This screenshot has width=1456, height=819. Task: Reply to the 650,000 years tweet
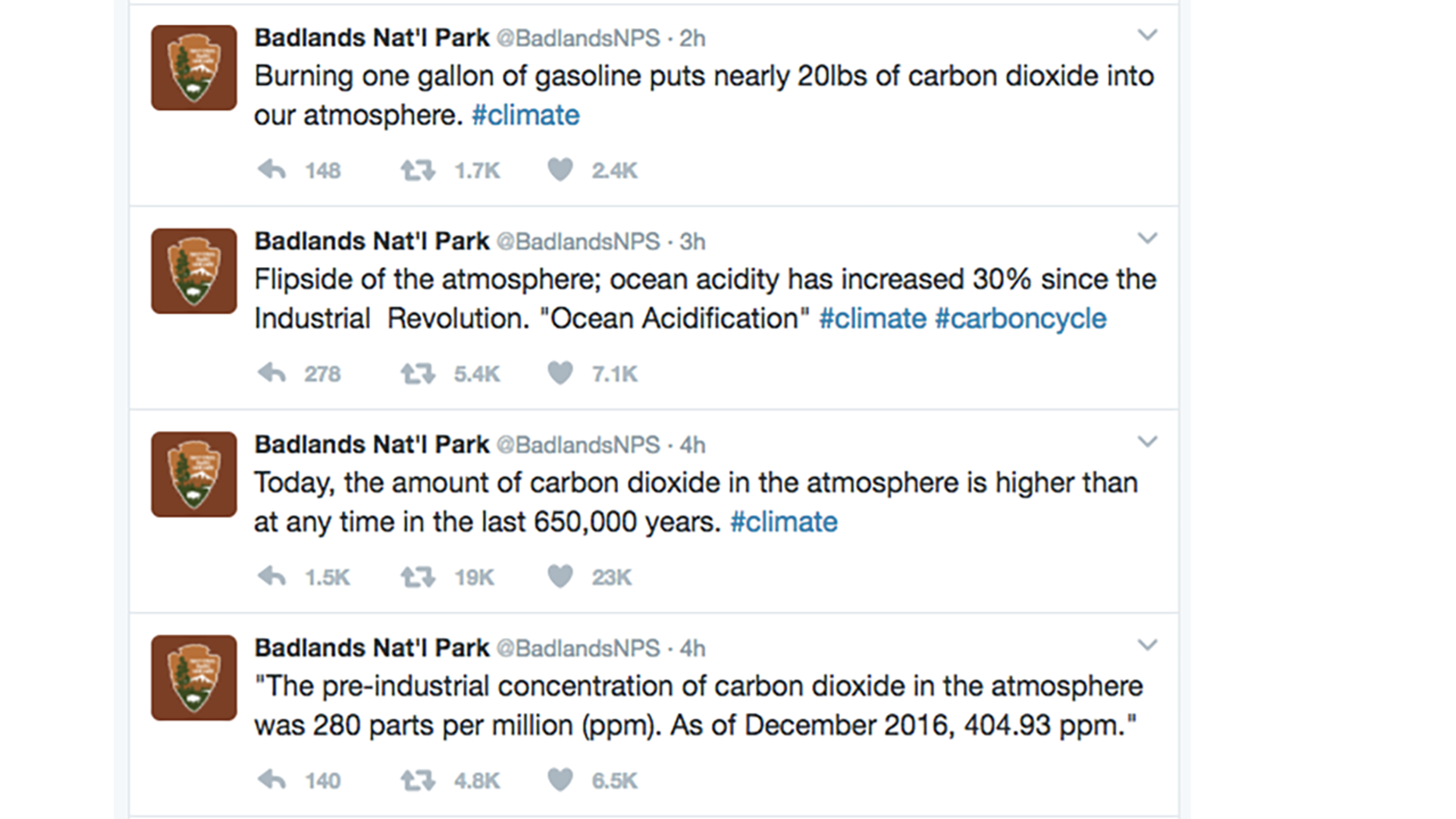click(x=272, y=576)
